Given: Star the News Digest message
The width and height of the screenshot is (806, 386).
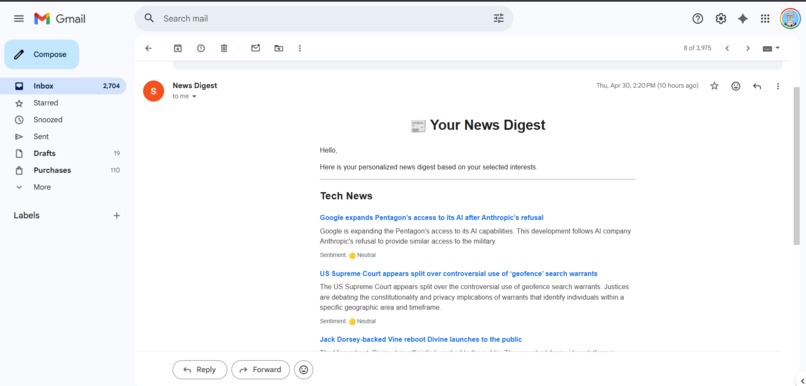Looking at the screenshot, I should point(714,86).
